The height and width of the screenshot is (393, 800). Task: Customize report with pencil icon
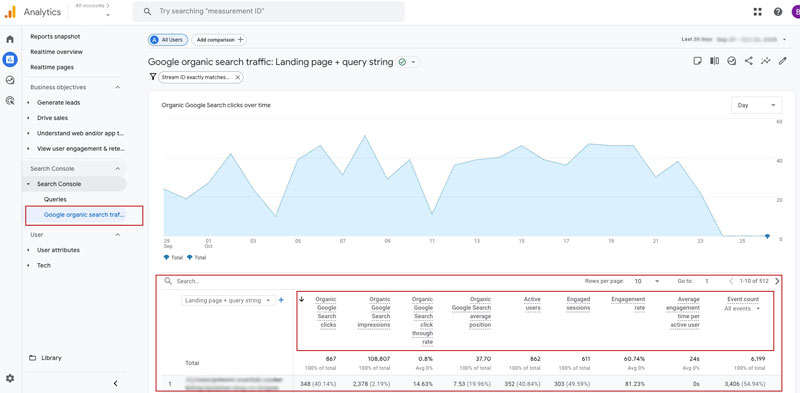[x=783, y=61]
